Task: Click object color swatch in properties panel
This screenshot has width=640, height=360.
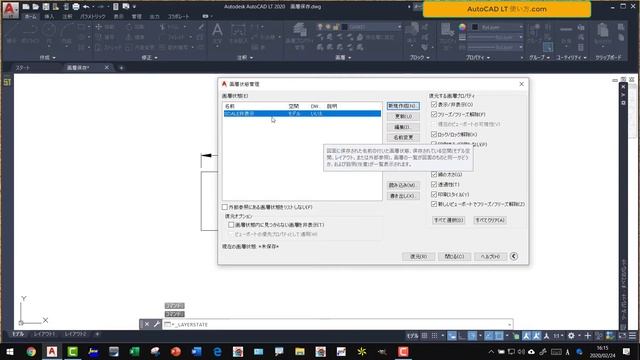Action: pos(475,27)
